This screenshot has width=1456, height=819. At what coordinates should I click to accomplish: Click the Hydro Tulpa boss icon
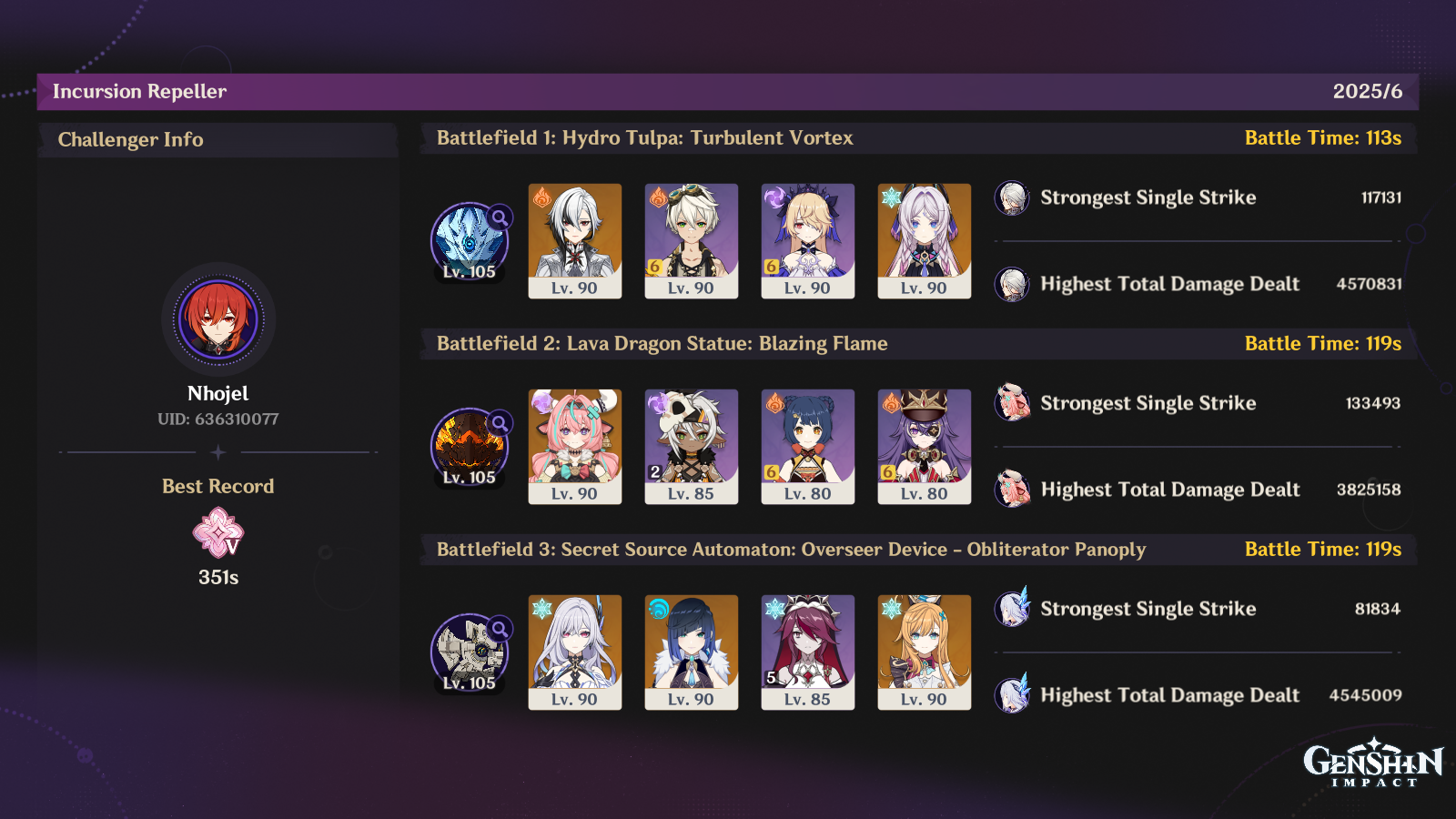(x=469, y=241)
